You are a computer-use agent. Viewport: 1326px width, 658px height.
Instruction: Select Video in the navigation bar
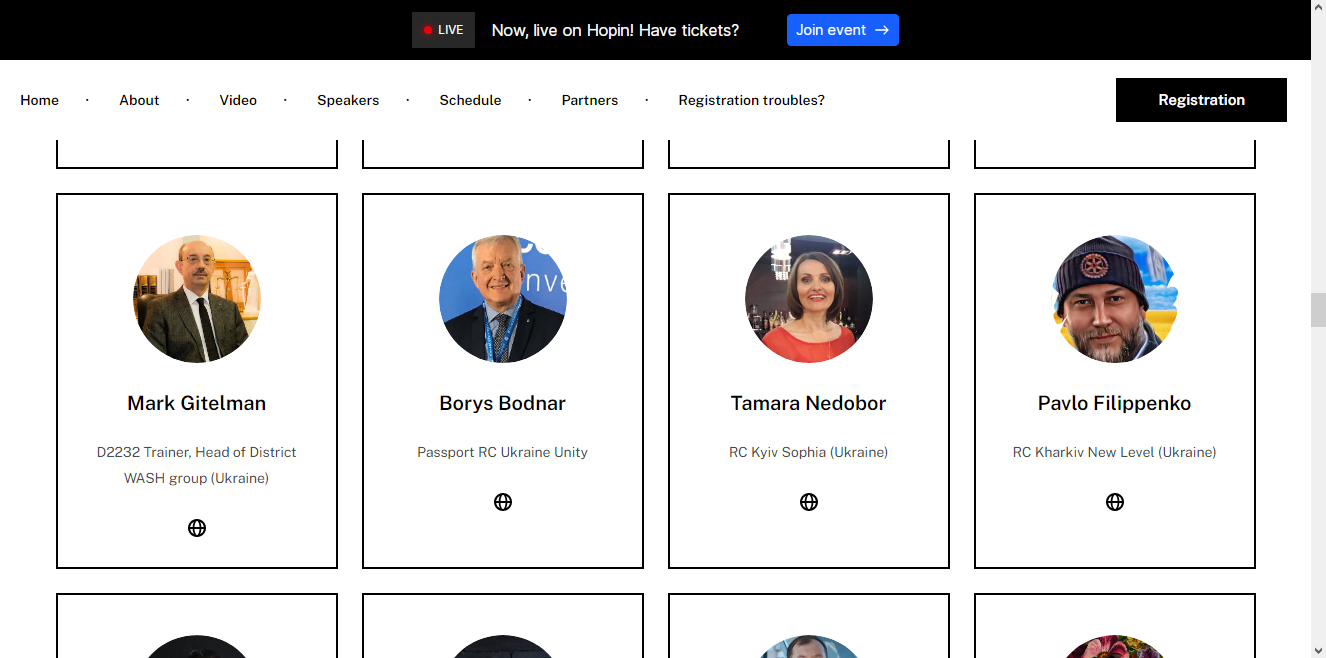pyautogui.click(x=238, y=100)
